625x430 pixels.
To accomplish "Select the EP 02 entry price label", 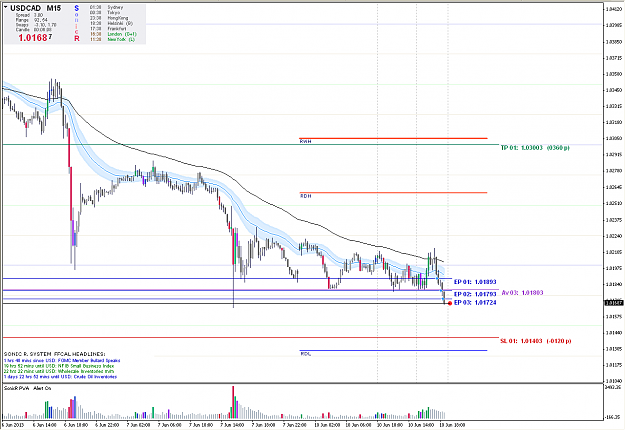I will coord(475,294).
